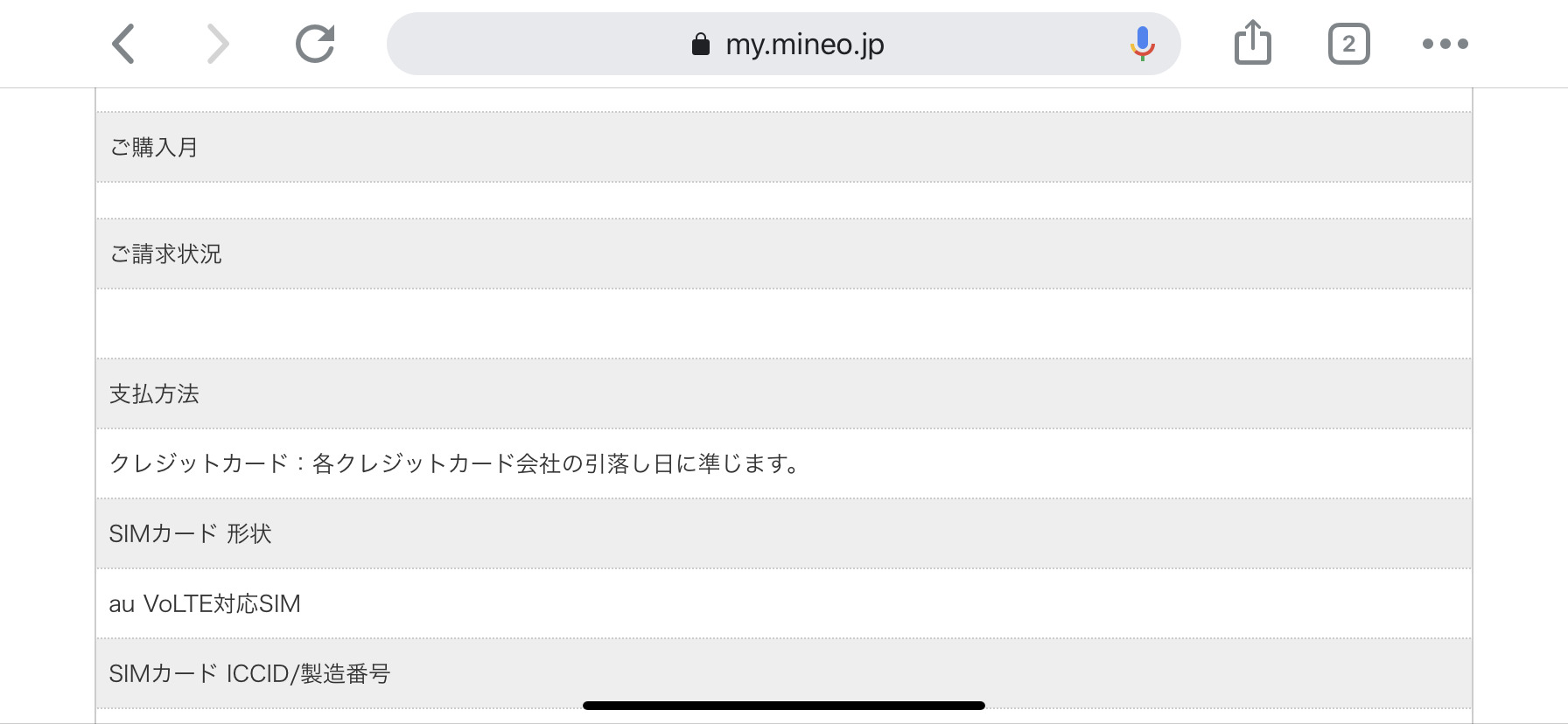Reload the my.mineo.jp page
This screenshot has width=1568, height=724.
click(315, 44)
